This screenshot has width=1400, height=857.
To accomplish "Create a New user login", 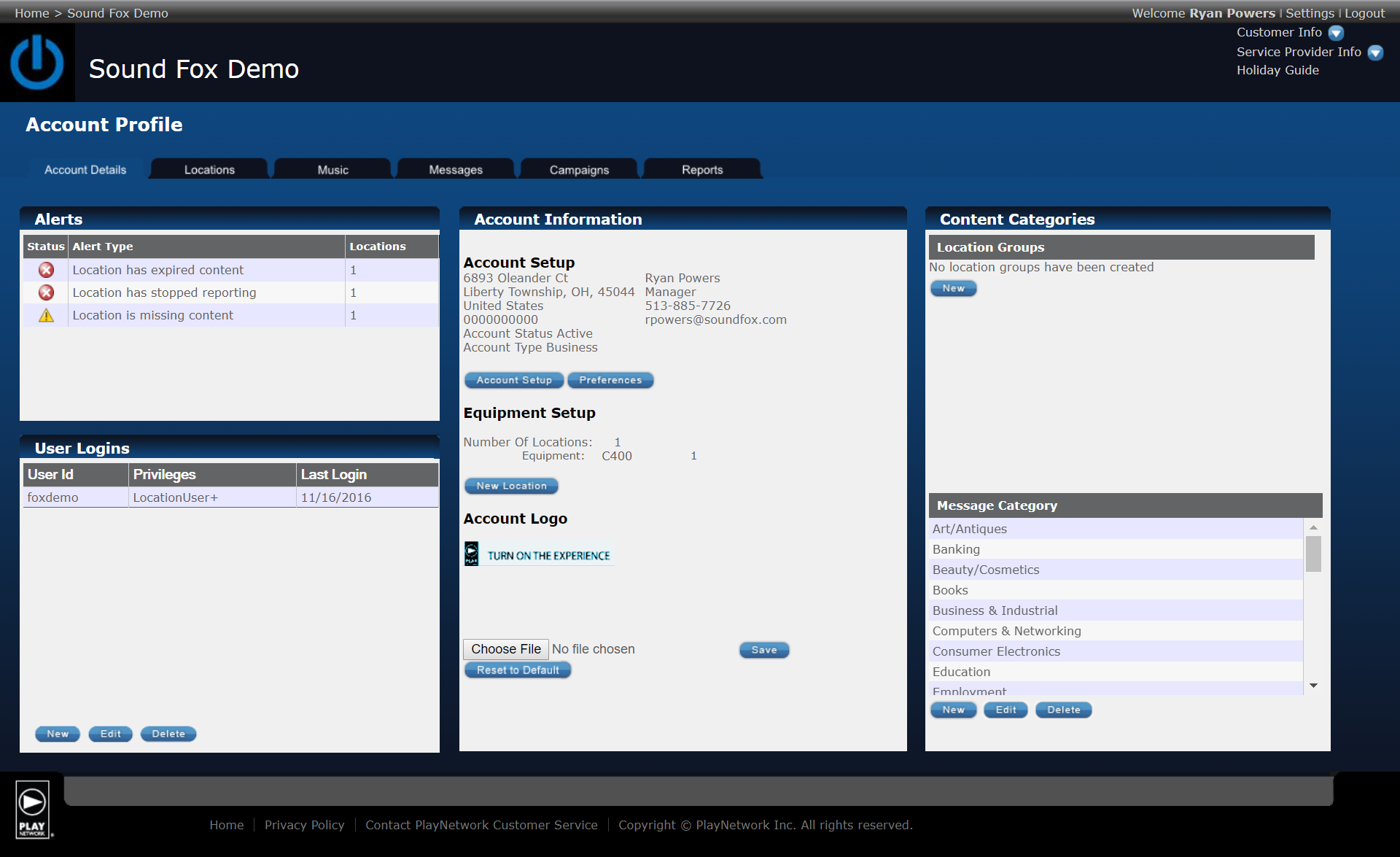I will point(58,734).
